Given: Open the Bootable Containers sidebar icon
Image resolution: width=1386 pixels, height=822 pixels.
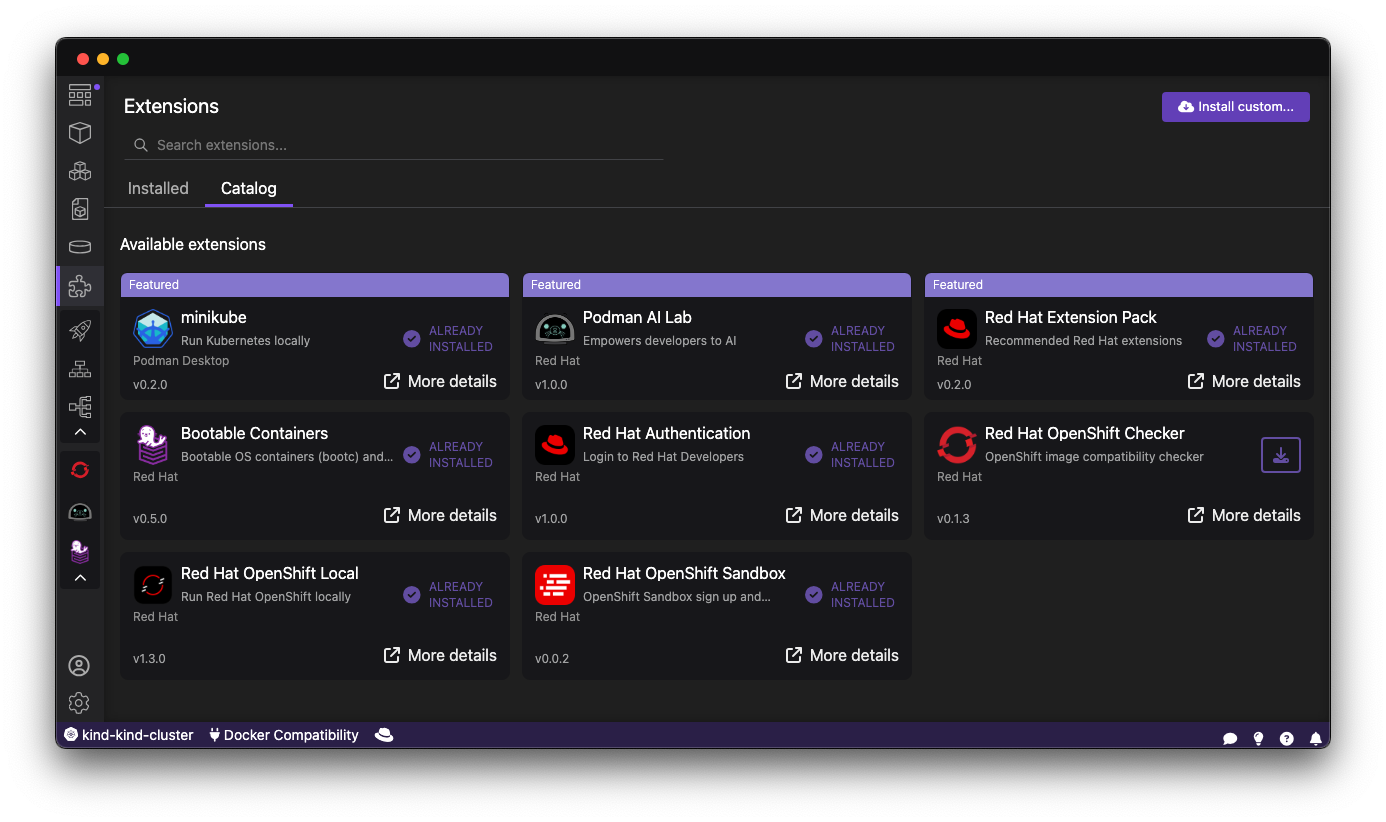Looking at the screenshot, I should coord(80,551).
